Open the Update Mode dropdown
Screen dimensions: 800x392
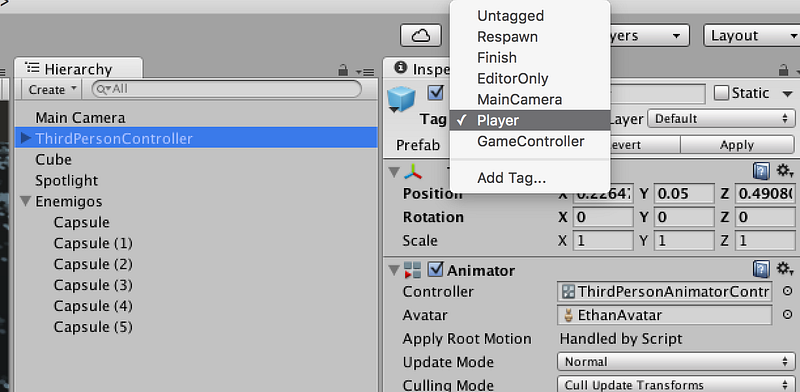[676, 362]
